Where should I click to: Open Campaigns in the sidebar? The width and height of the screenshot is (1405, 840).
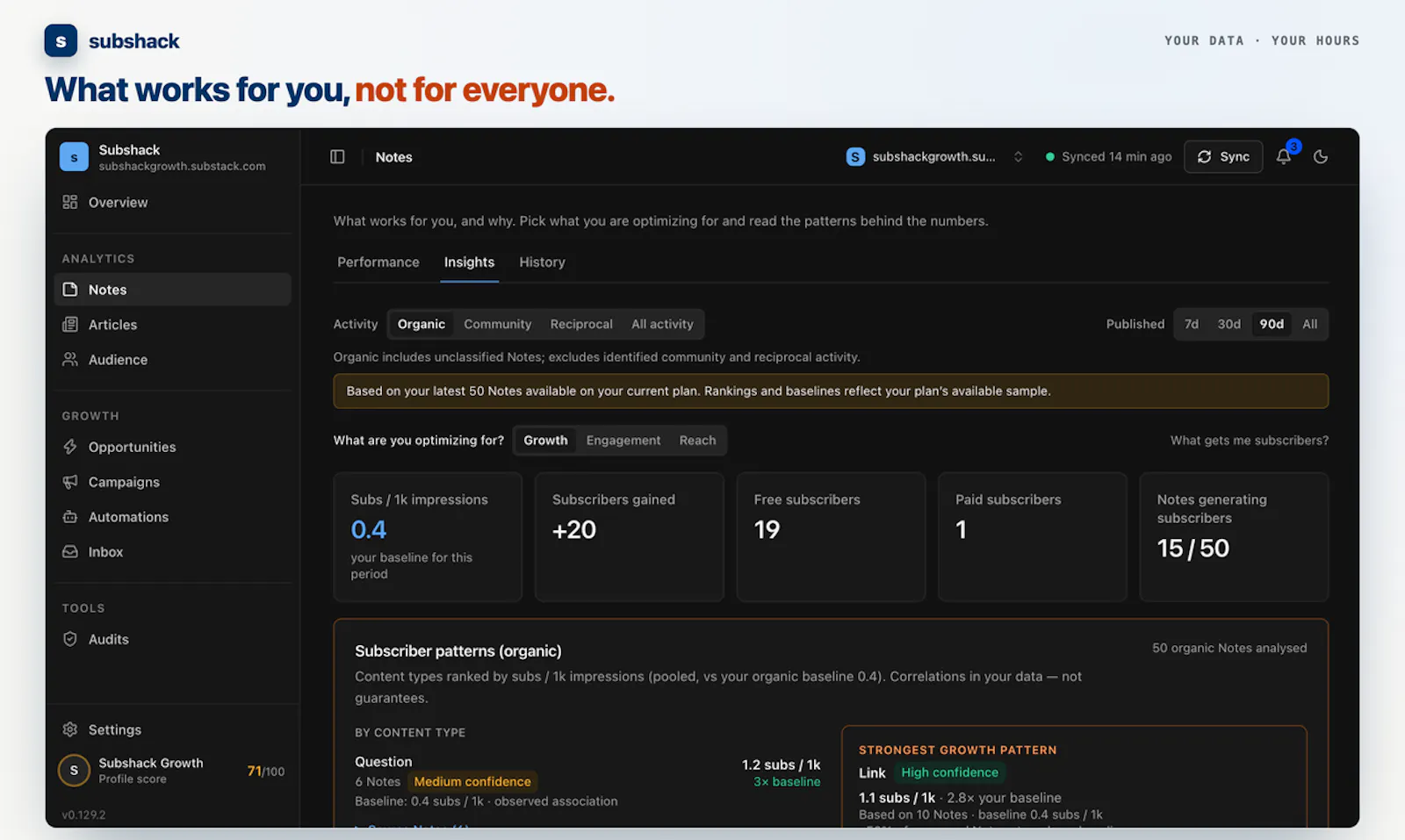pos(172,482)
